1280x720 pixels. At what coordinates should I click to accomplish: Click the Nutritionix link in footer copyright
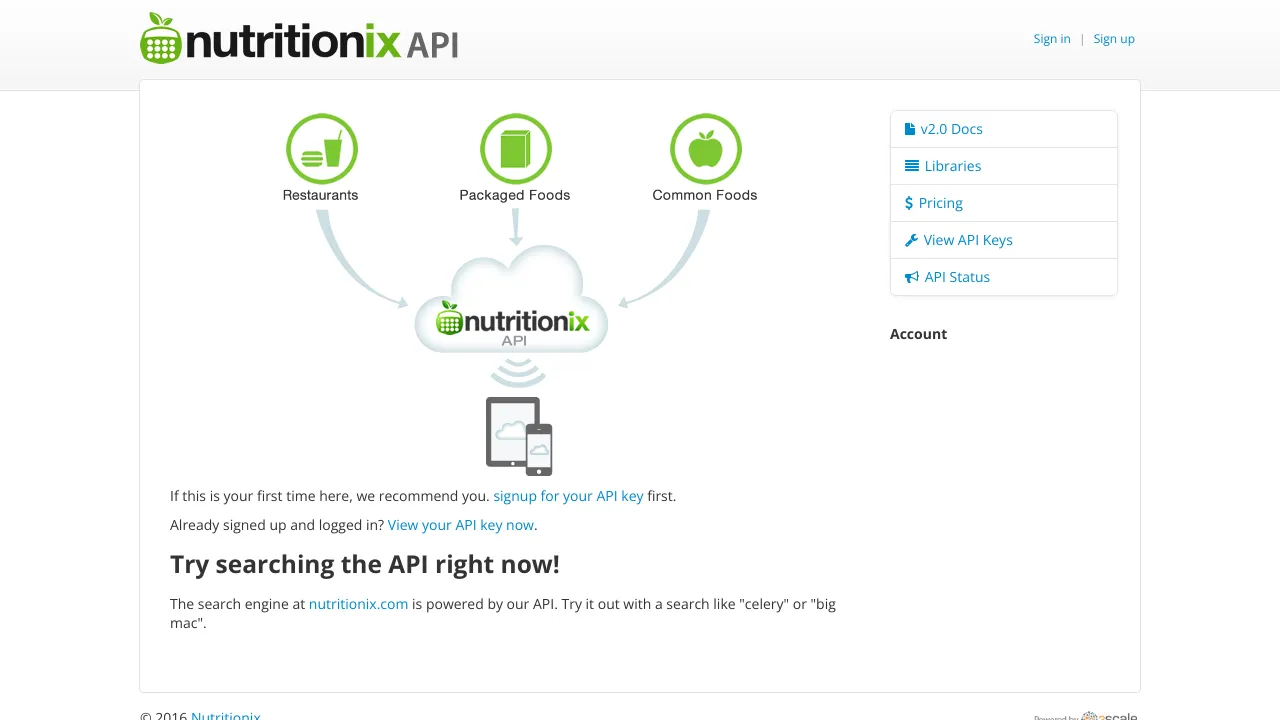[226, 716]
